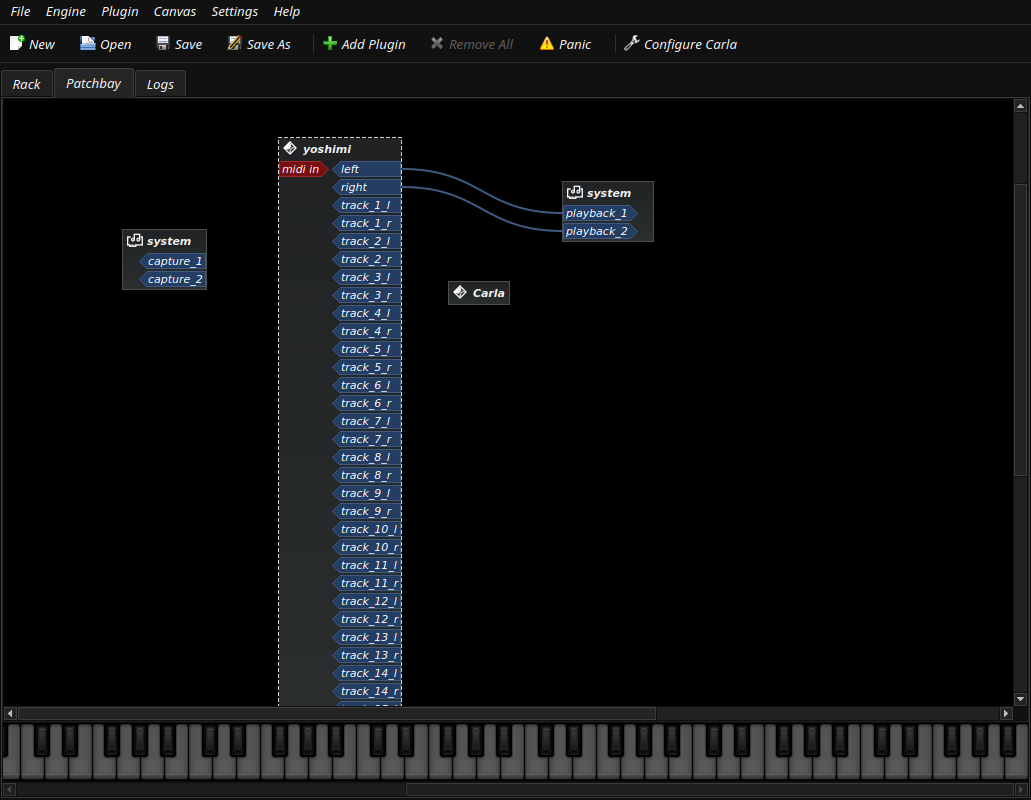Click the track_12_r port
Image resolution: width=1031 pixels, height=800 pixels.
click(367, 619)
